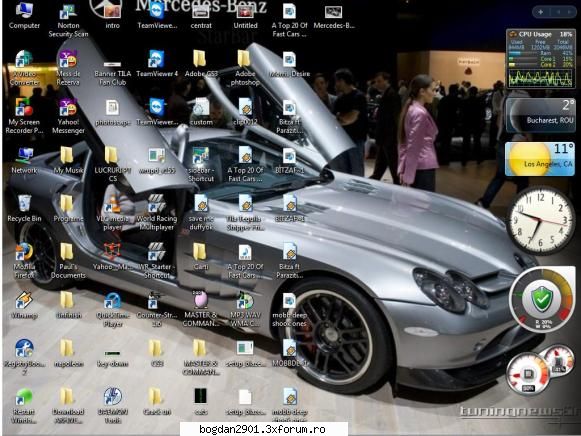Image resolution: width=581 pixels, height=436 pixels.
Task: Open the Computer desktop icon
Action: [24, 16]
